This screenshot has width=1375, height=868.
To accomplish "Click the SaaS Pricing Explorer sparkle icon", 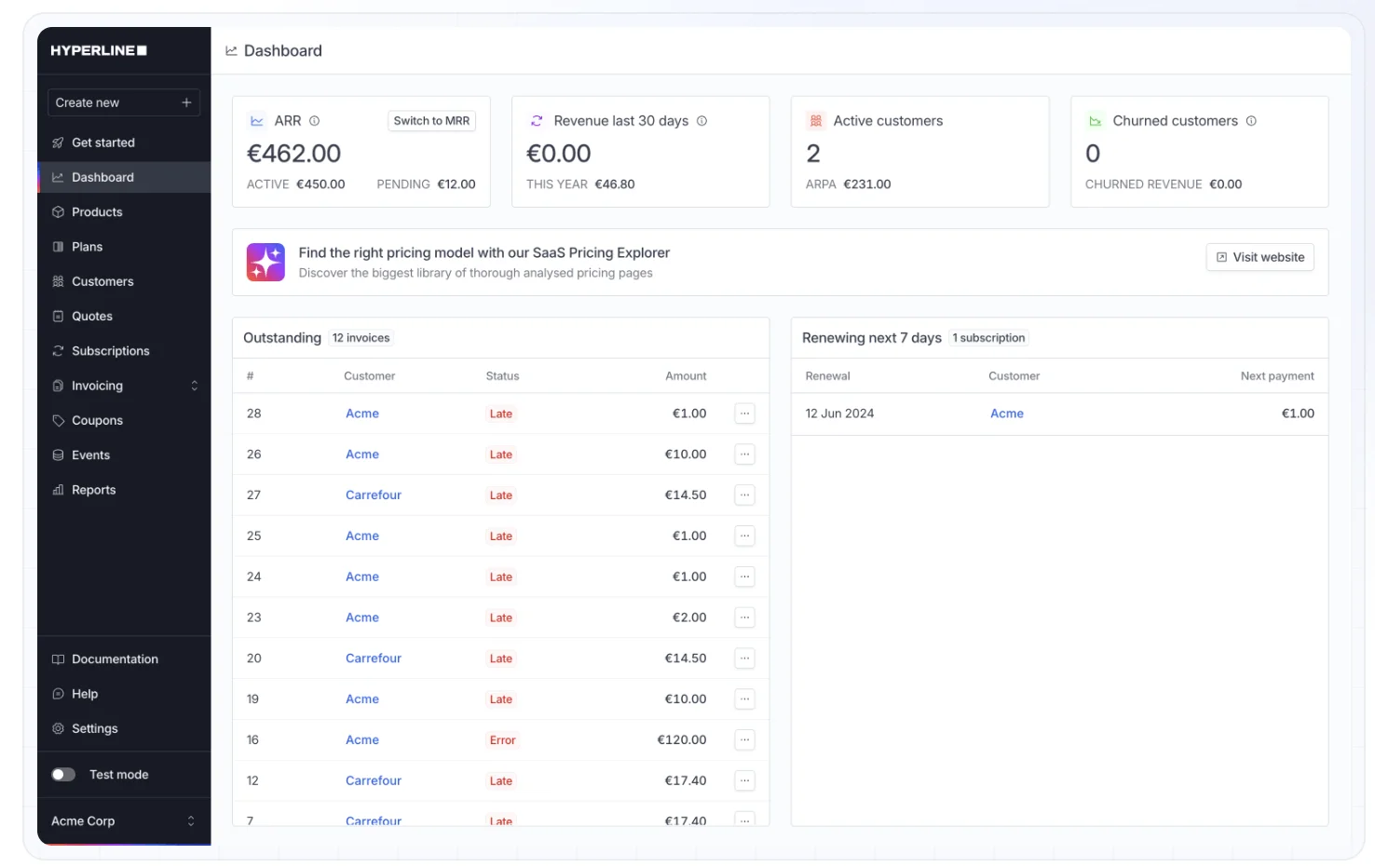I will tap(265, 263).
